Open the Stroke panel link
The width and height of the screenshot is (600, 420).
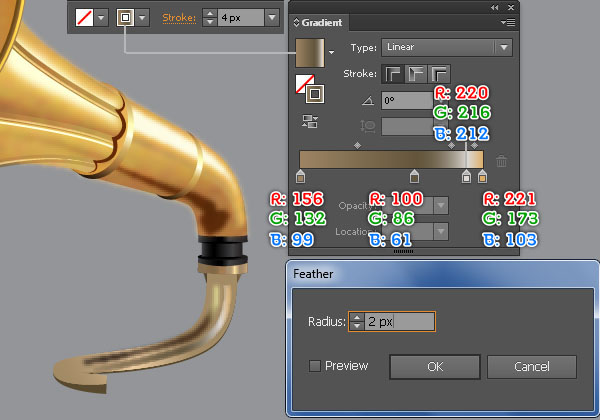pos(179,18)
